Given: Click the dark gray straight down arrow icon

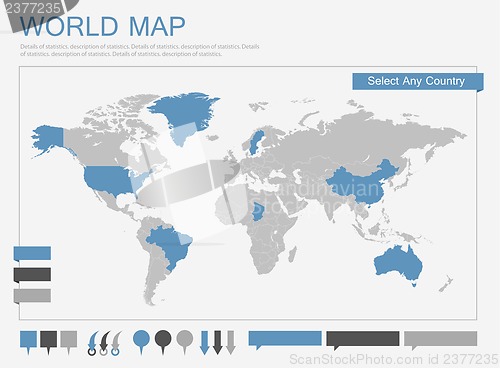Looking at the screenshot, I should [218, 342].
